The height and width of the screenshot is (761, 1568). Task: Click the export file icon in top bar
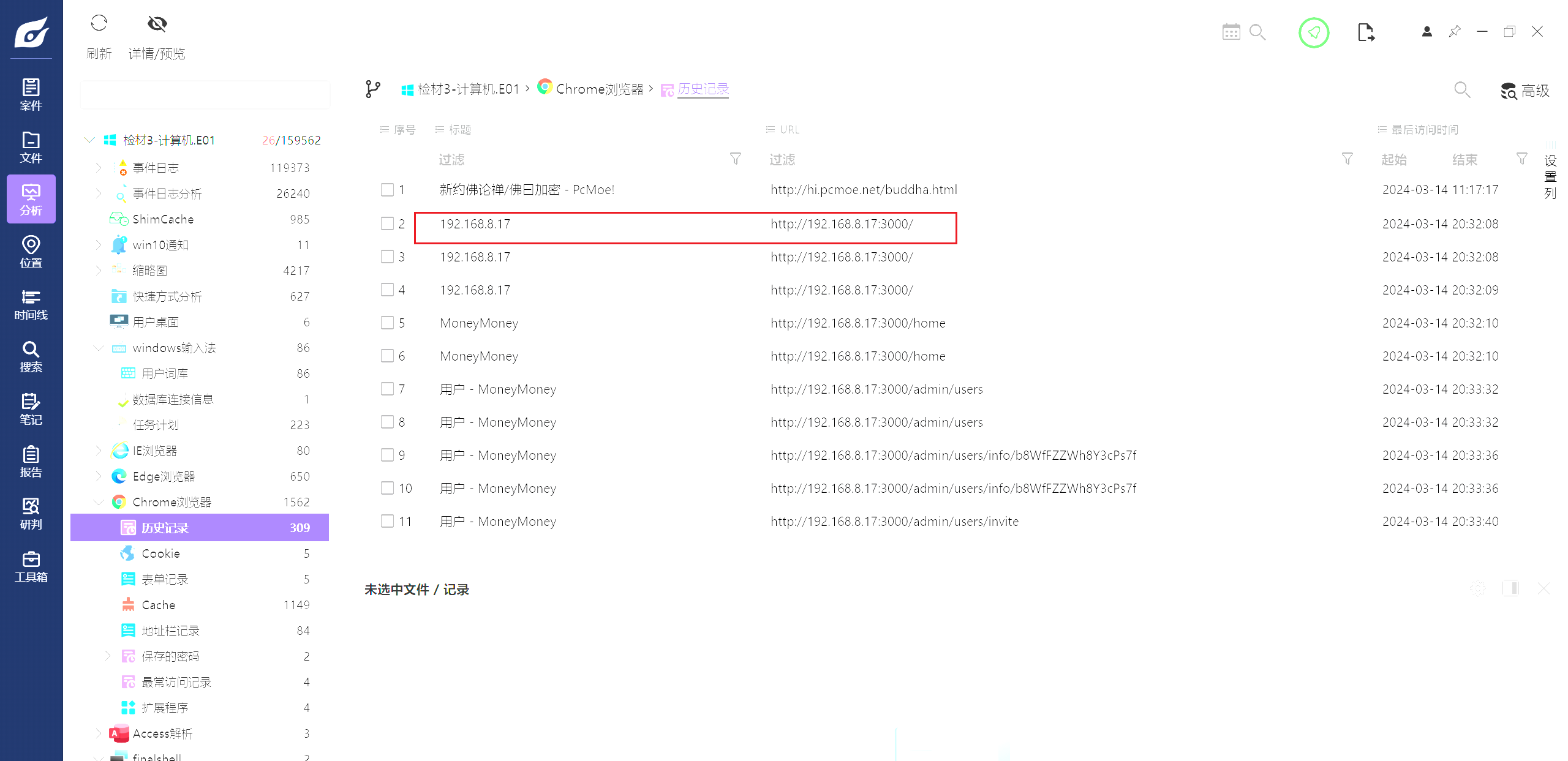(x=1365, y=32)
